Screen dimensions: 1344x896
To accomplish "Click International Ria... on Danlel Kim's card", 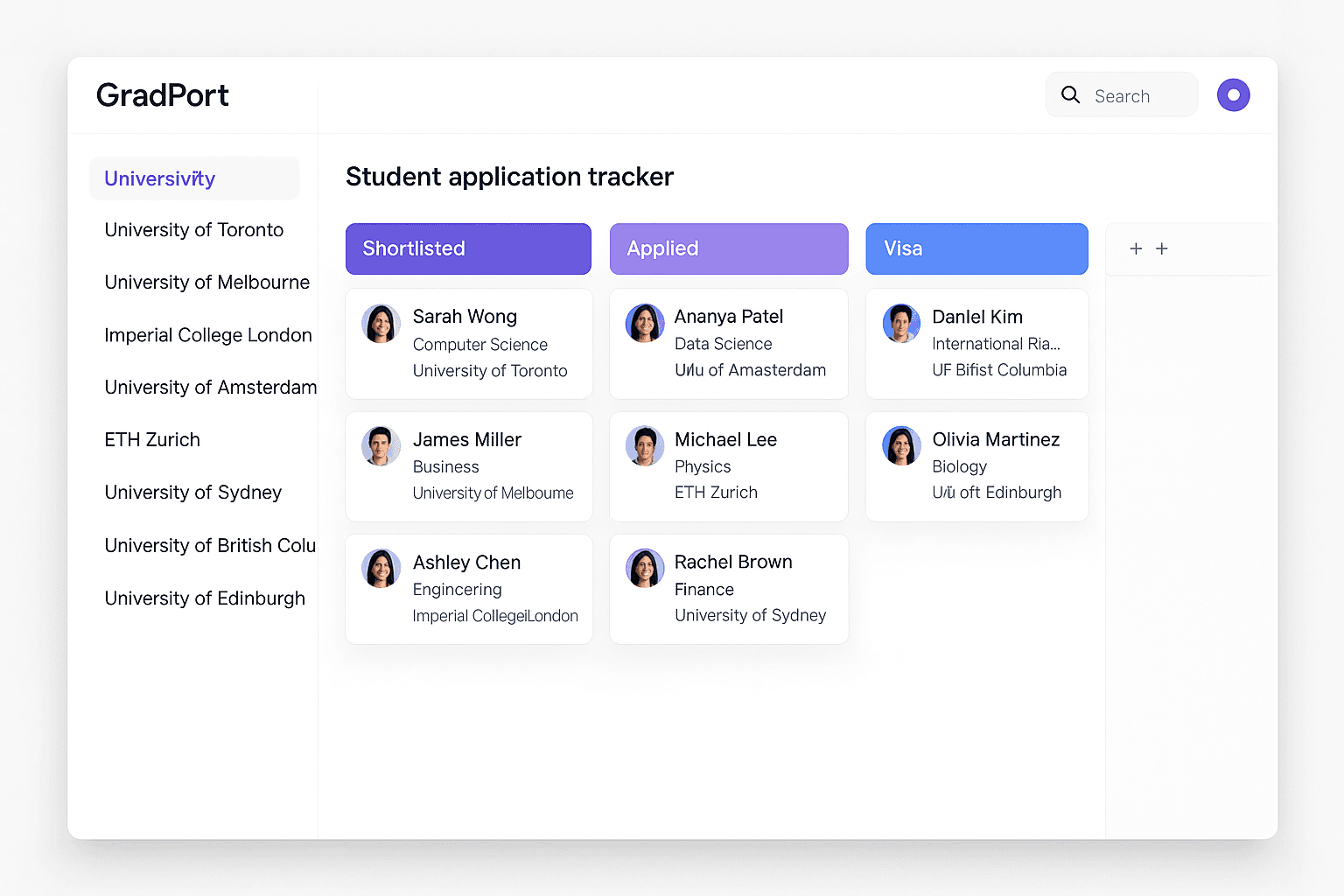I will [996, 344].
